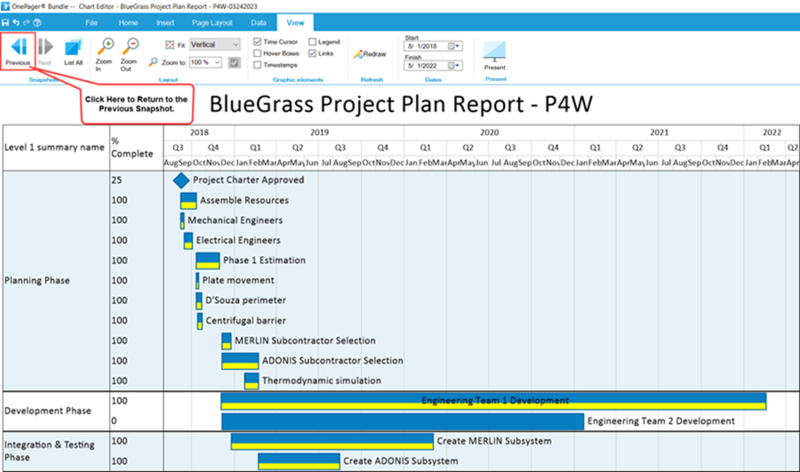Click the Plate movement task label

tap(238, 281)
